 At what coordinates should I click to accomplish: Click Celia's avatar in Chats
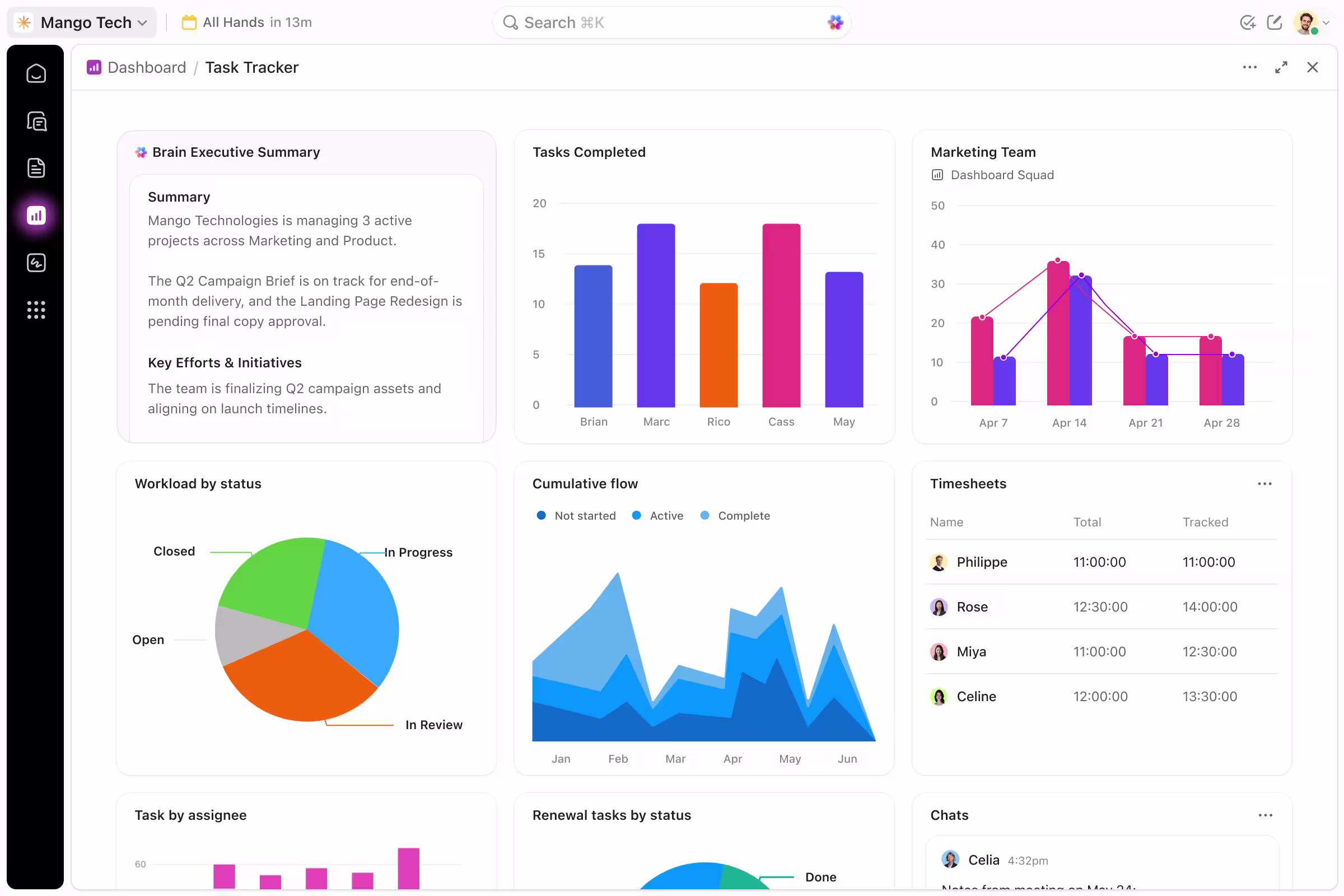[950, 860]
